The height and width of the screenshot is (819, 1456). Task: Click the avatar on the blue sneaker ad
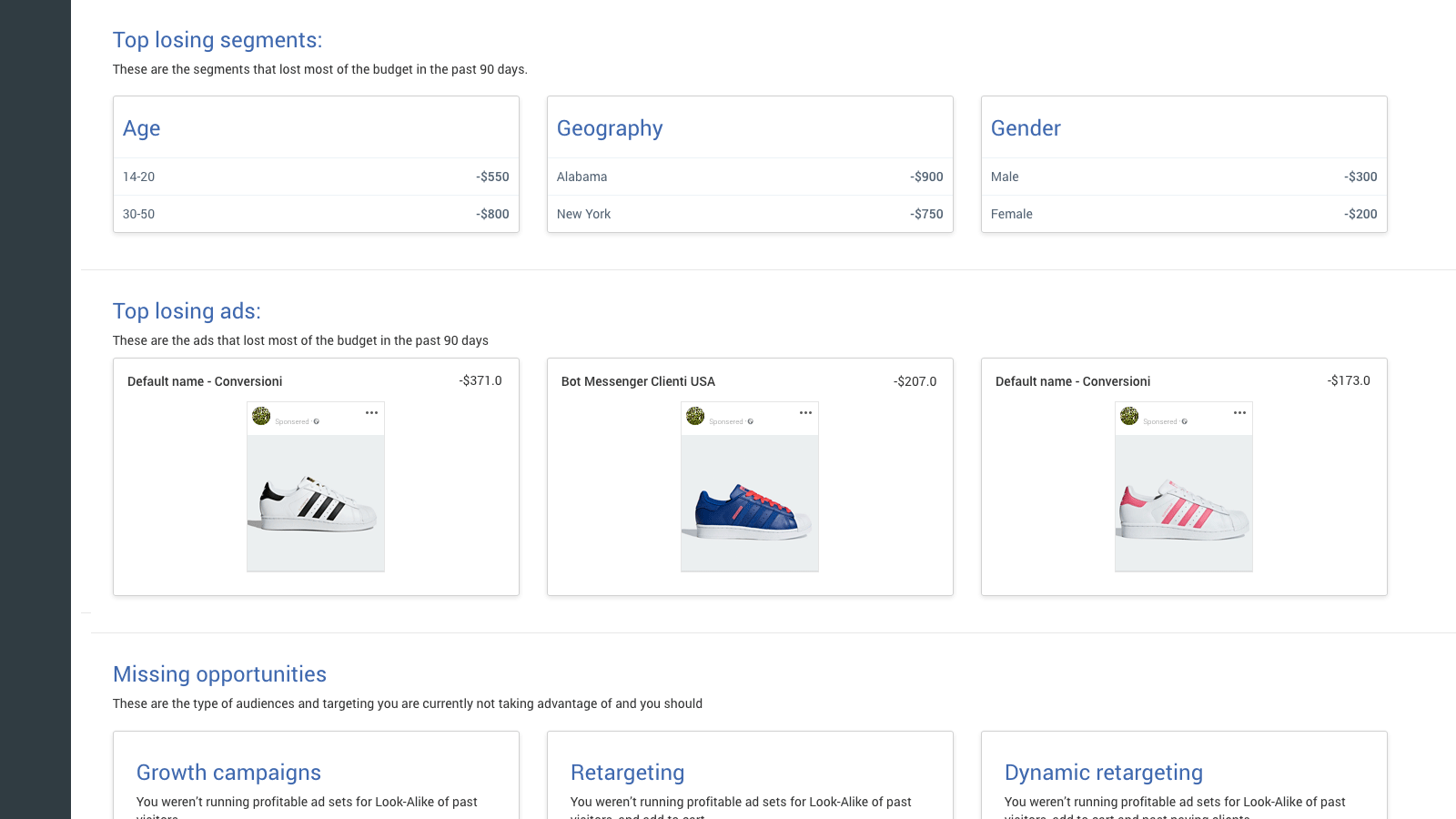(695, 416)
